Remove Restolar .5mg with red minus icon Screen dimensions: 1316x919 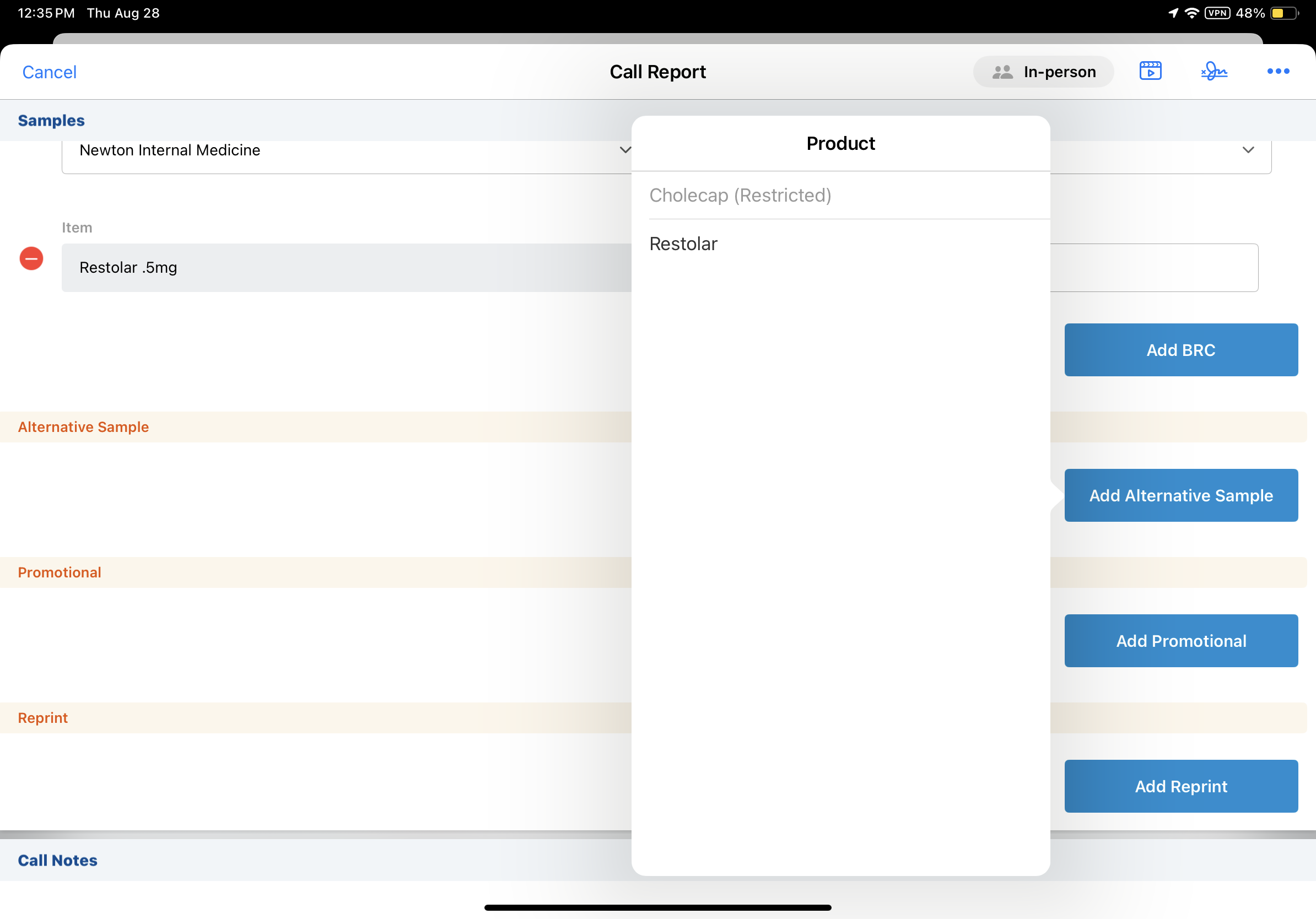[31, 258]
